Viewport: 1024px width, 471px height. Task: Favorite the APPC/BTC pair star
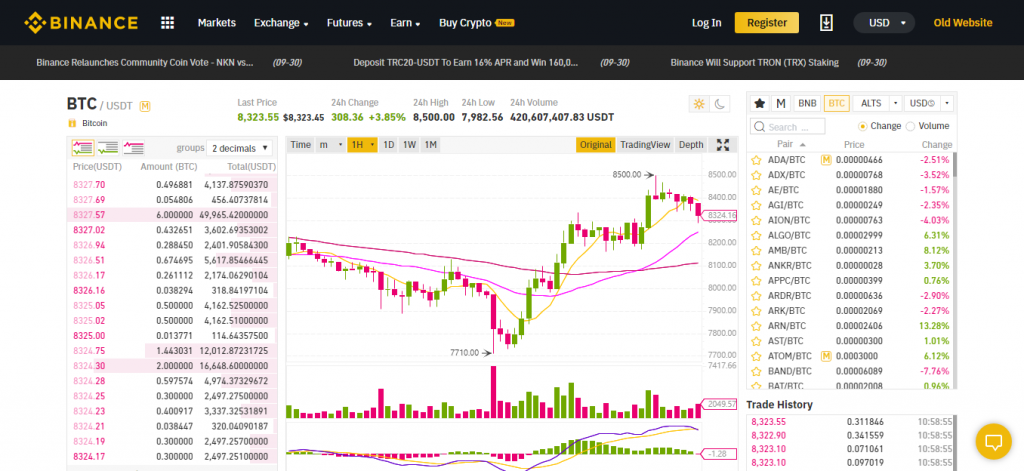coord(756,281)
